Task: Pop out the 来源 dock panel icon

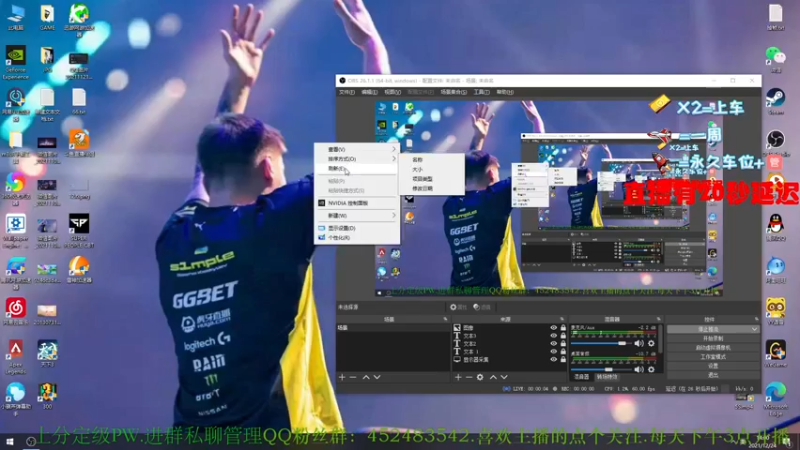Action: (x=562, y=319)
